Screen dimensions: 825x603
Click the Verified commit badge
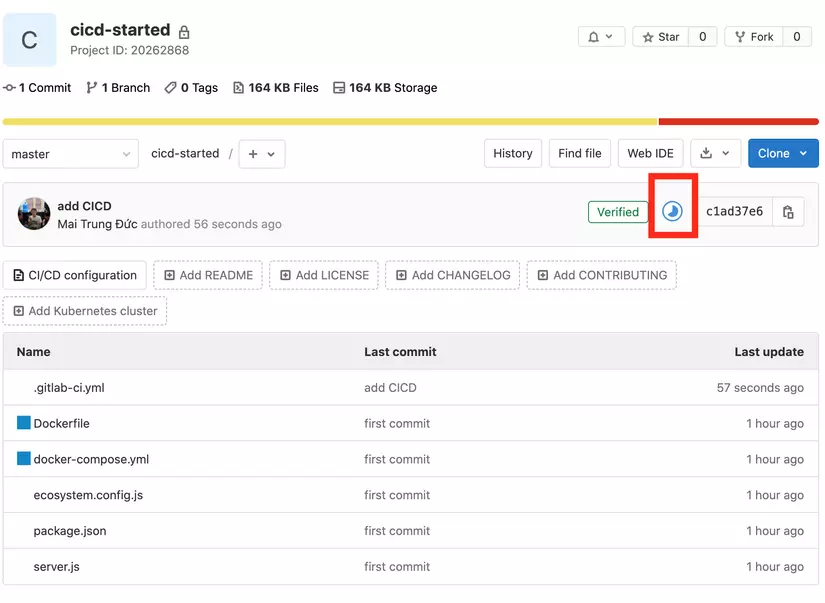click(x=617, y=211)
